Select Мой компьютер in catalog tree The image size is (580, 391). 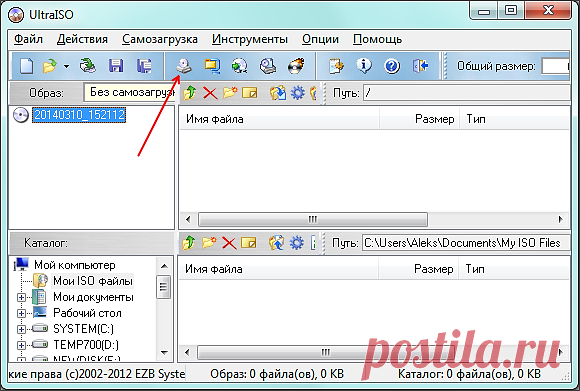[x=75, y=265]
